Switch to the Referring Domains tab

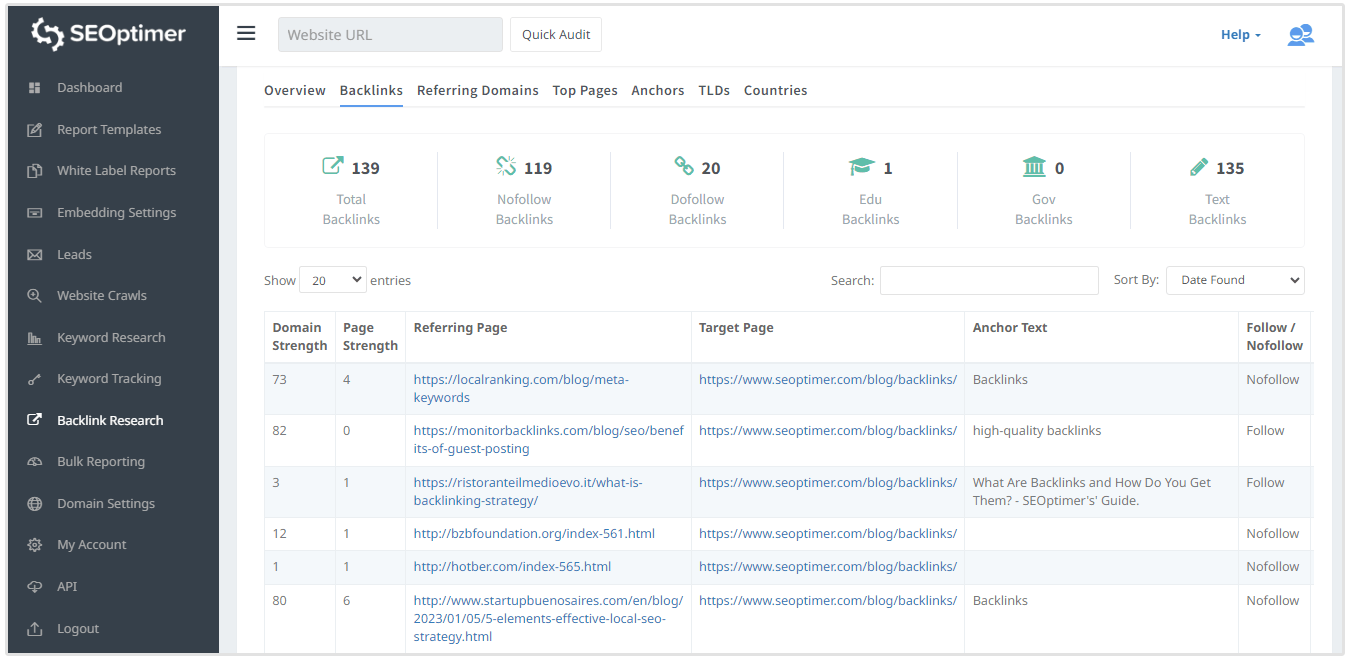[x=477, y=90]
